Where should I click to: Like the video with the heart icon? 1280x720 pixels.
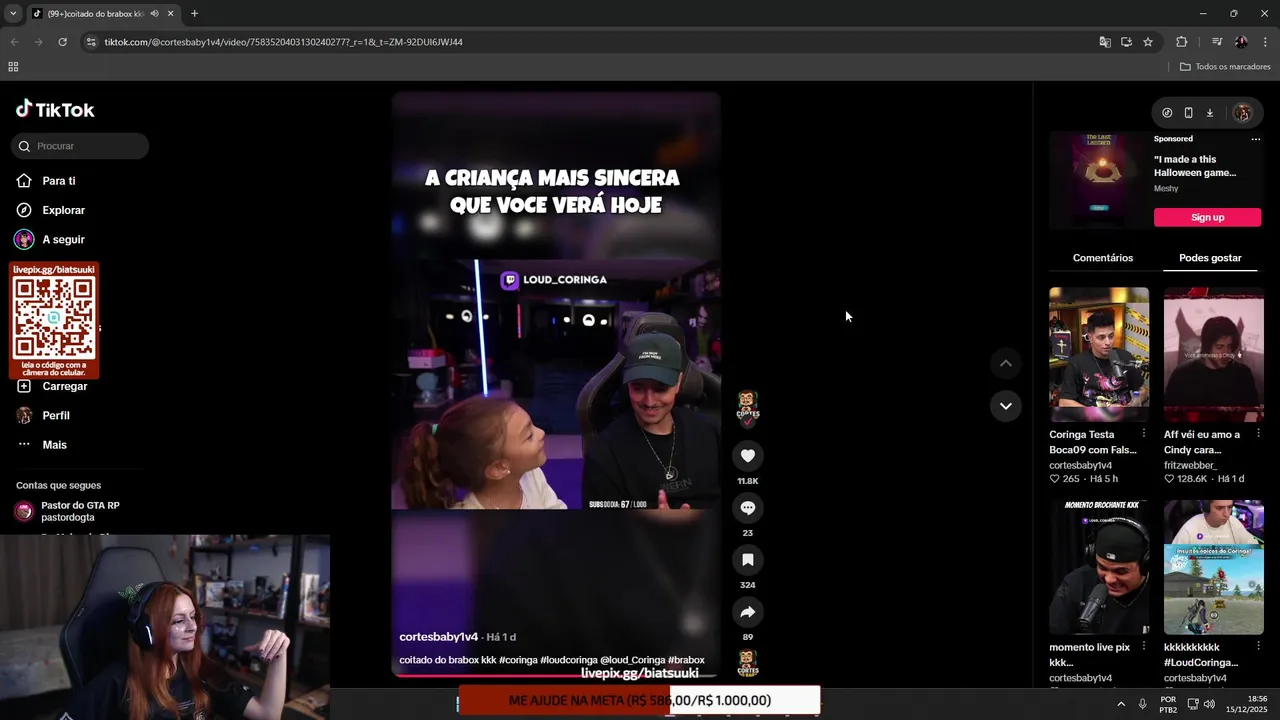point(747,456)
